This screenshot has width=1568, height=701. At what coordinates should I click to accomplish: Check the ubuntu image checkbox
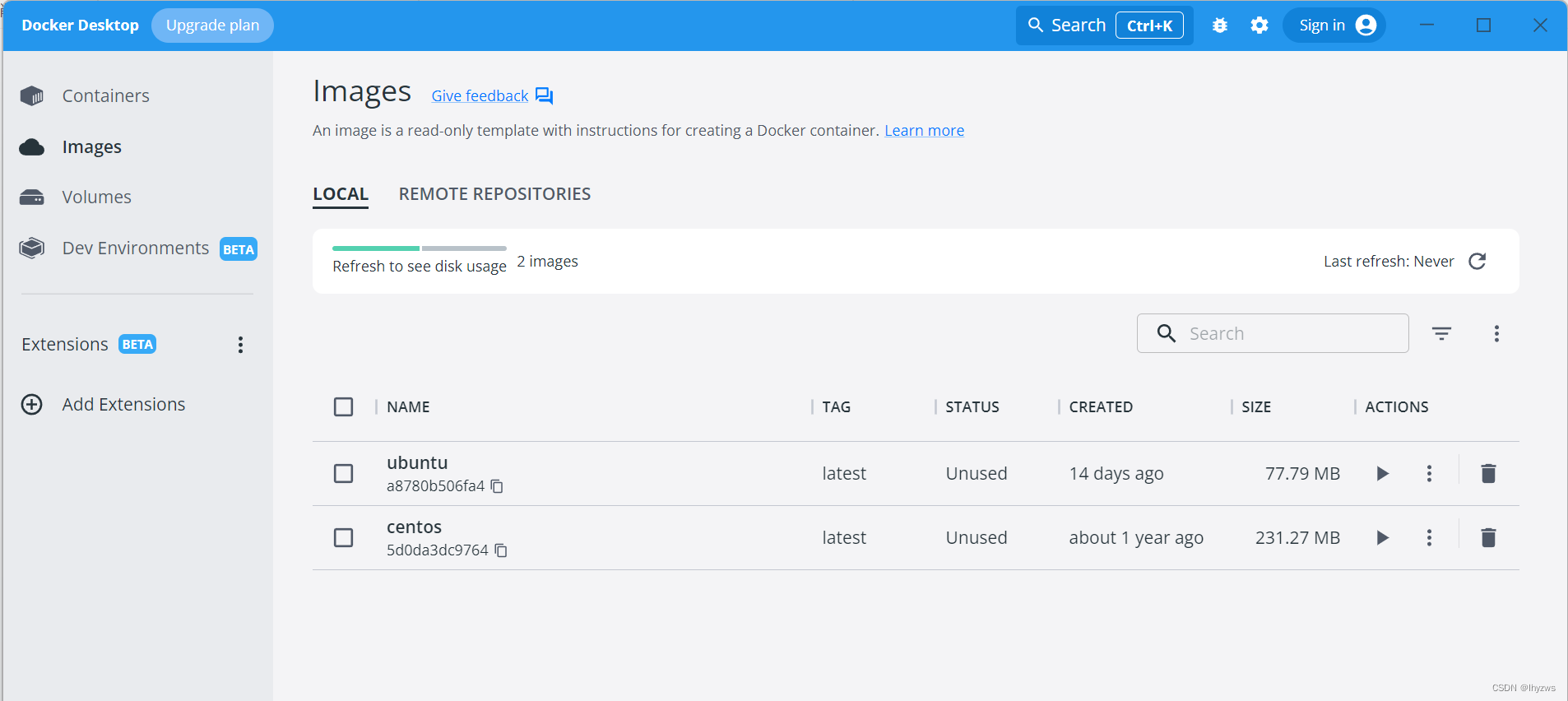[x=344, y=474]
